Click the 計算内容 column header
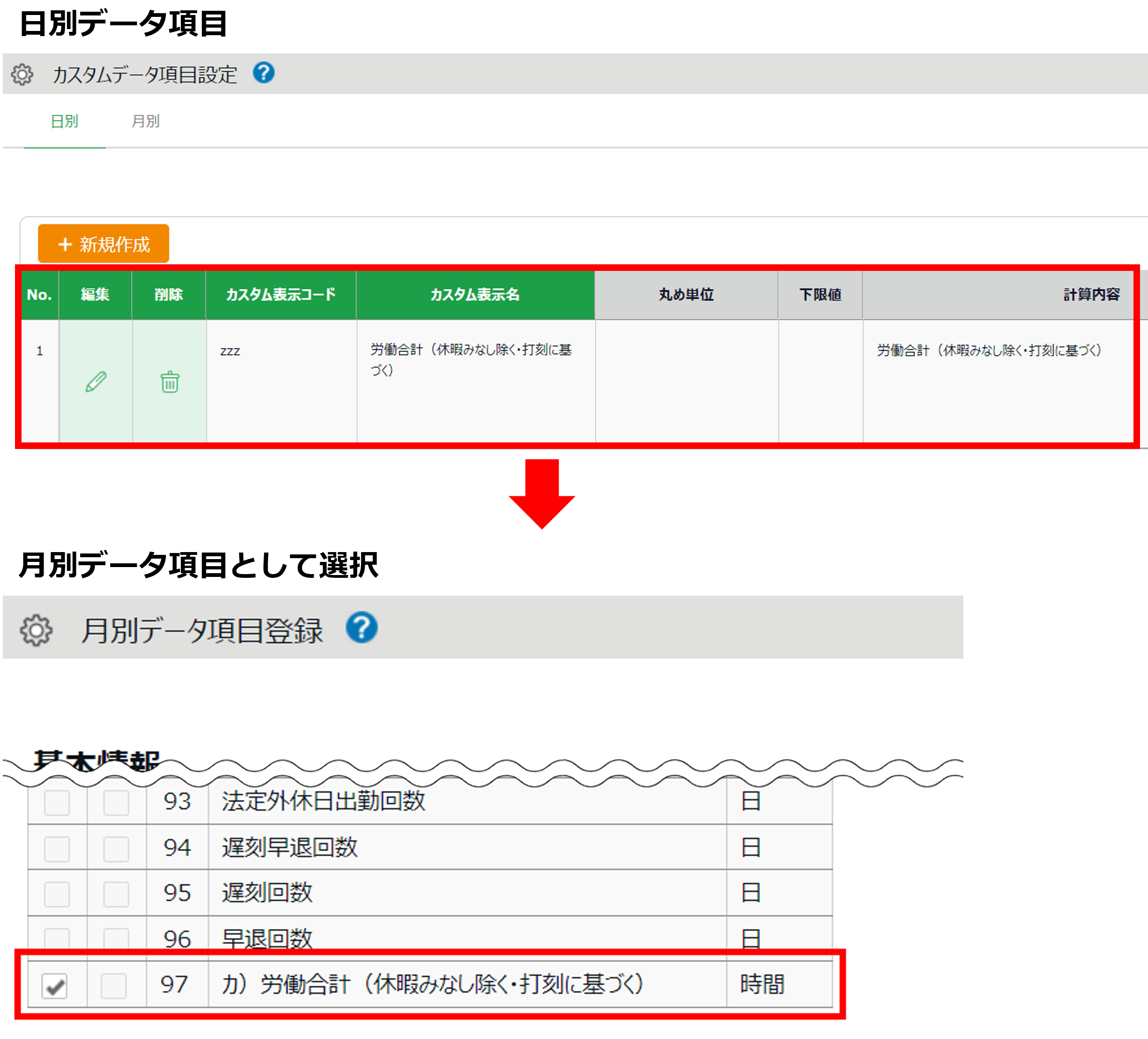1148x1039 pixels. (1091, 294)
